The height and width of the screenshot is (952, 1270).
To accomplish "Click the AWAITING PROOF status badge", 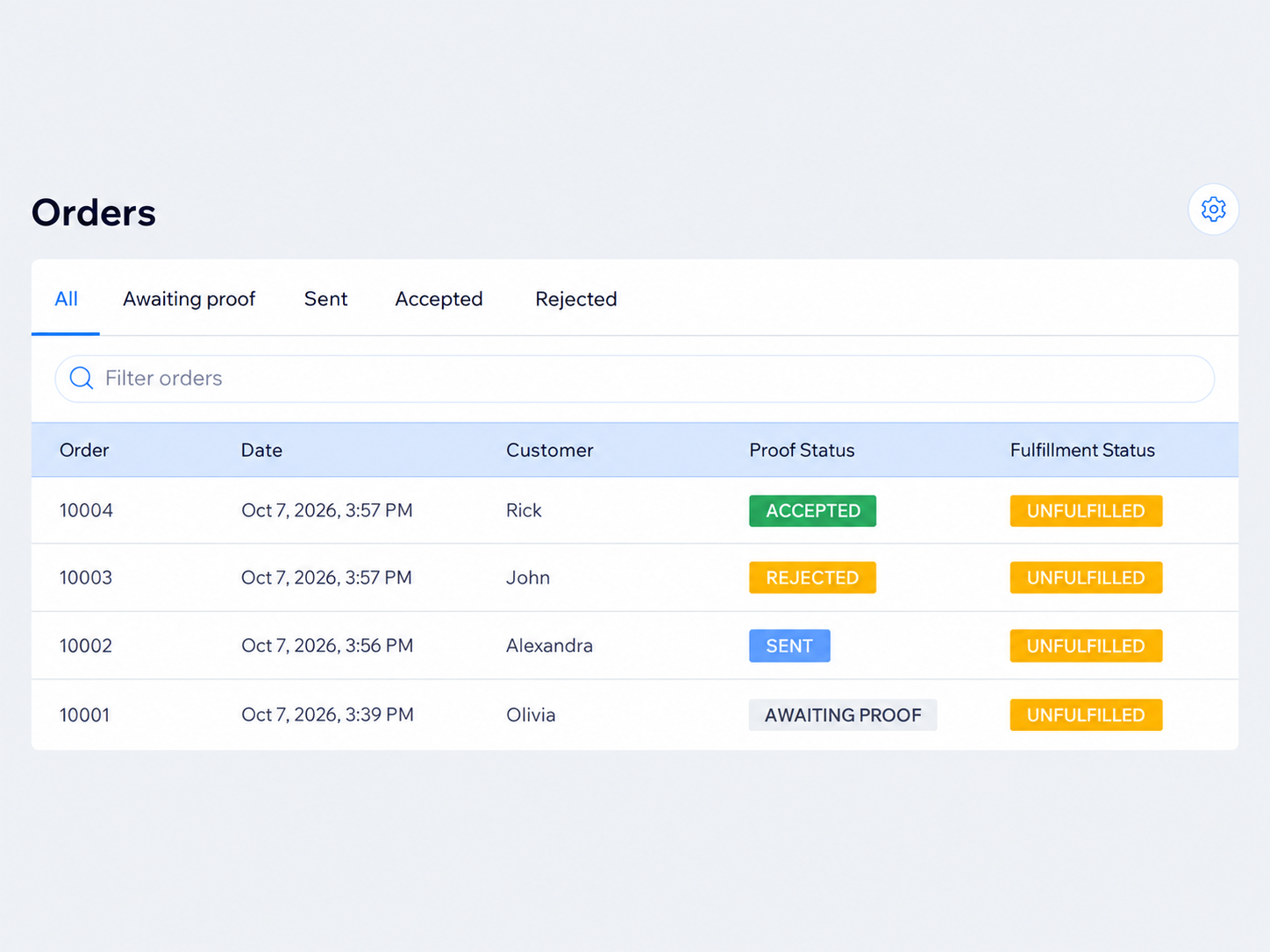I will click(843, 714).
